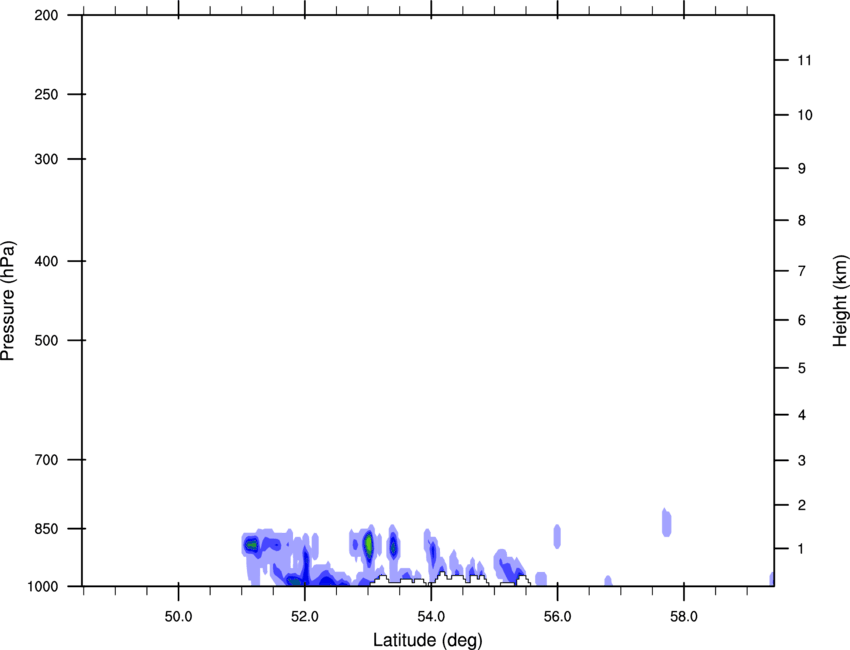Click the 2 km height label
This screenshot has height=650, width=850.
[802, 505]
